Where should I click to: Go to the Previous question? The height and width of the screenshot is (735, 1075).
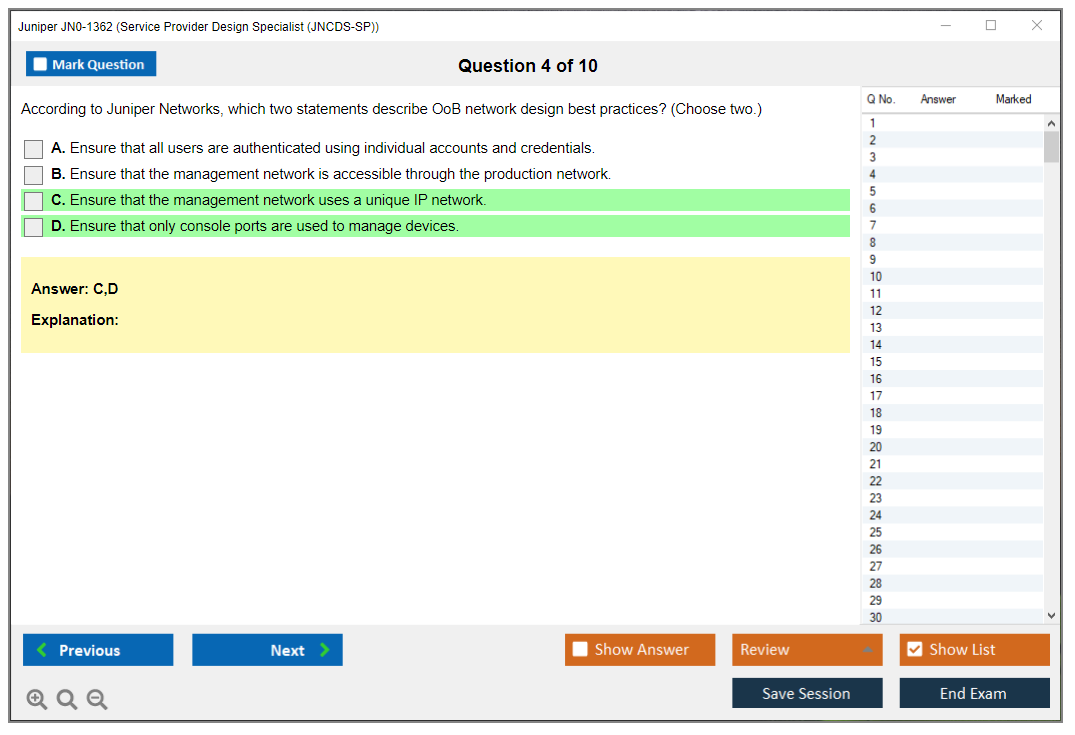(x=98, y=650)
